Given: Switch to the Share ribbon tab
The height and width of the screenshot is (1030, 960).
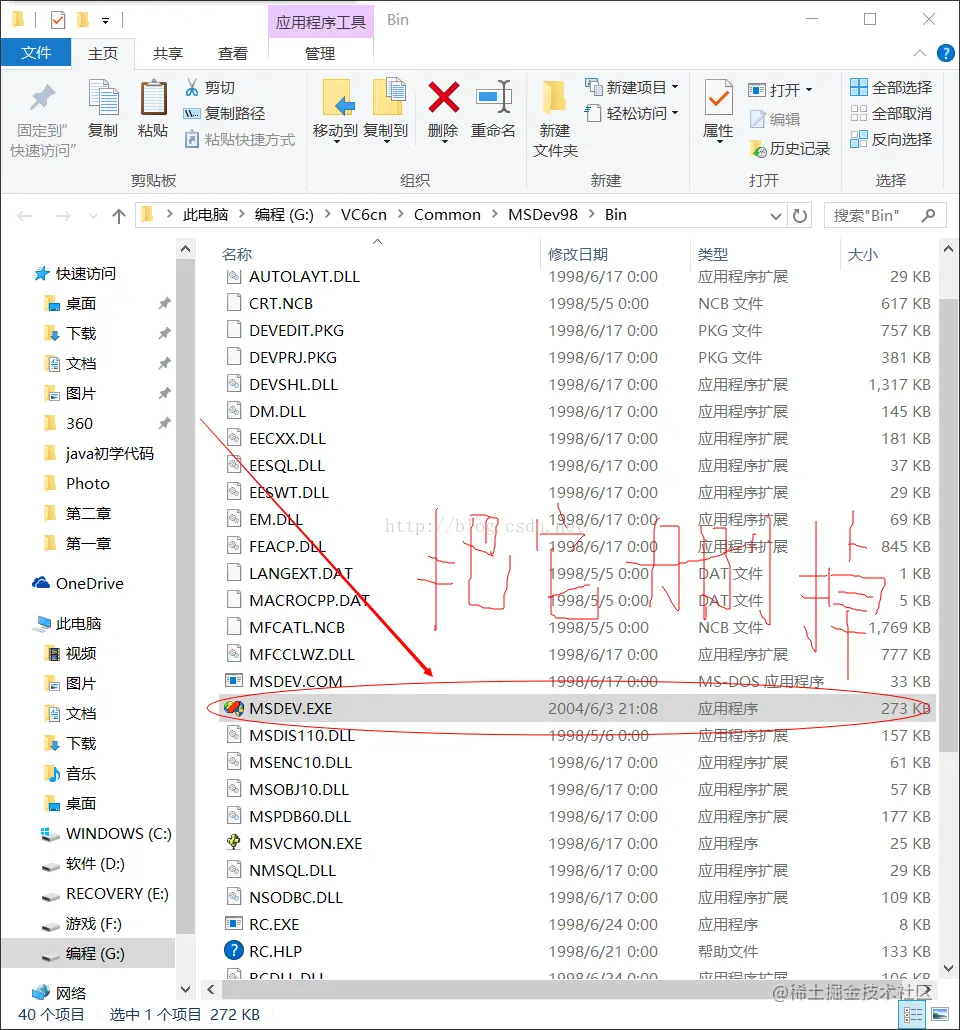Looking at the screenshot, I should click(x=168, y=53).
